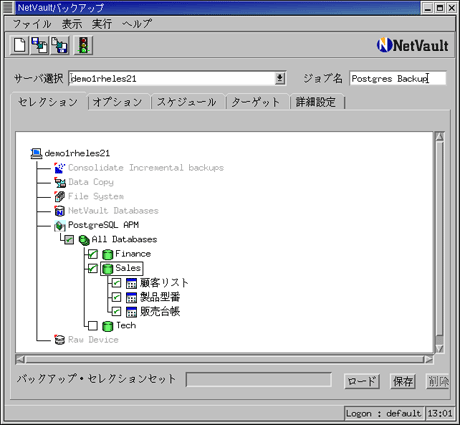Click the 保存 button
The height and width of the screenshot is (425, 460).
[403, 381]
